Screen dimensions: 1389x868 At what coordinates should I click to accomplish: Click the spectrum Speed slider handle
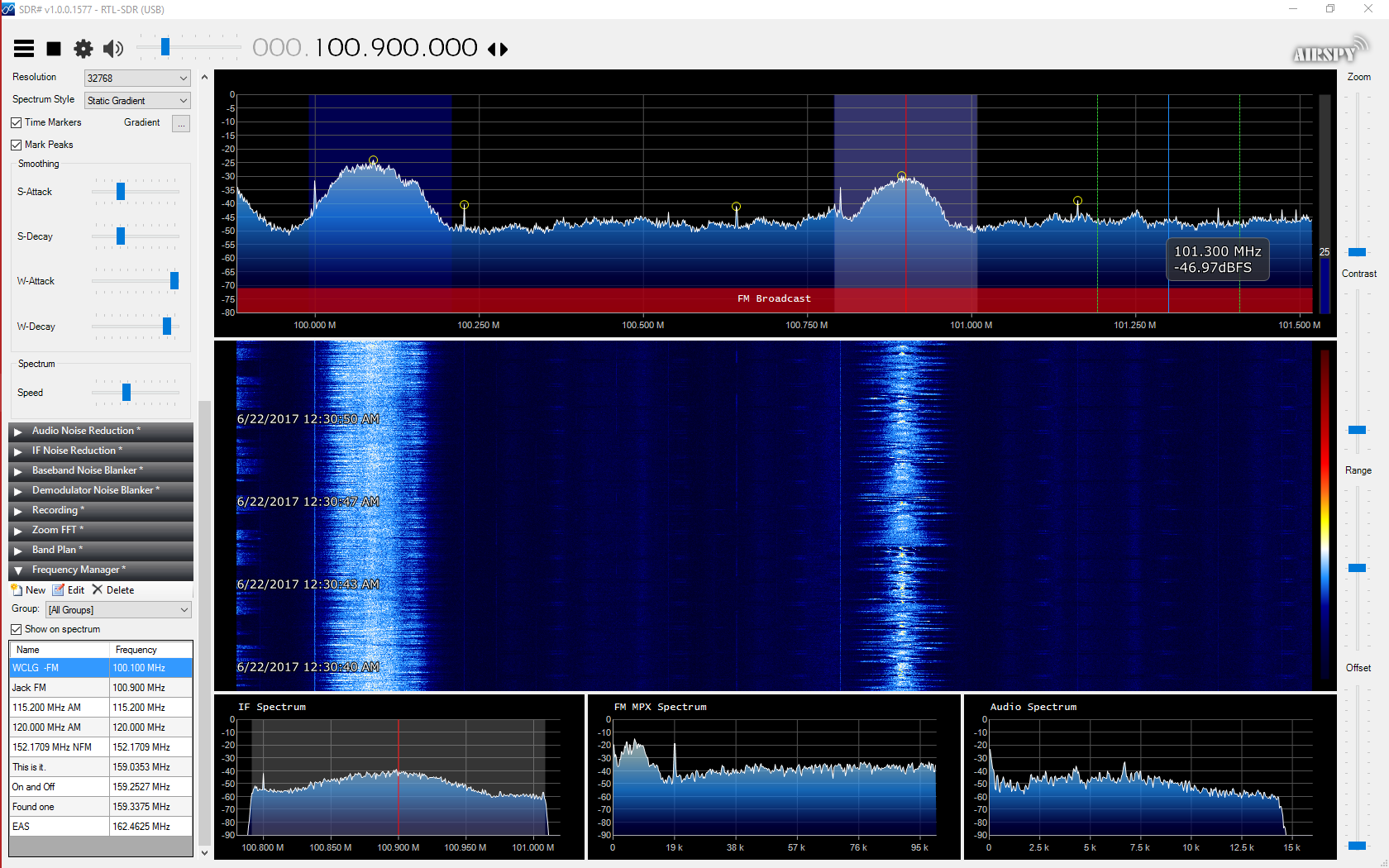pyautogui.click(x=126, y=393)
